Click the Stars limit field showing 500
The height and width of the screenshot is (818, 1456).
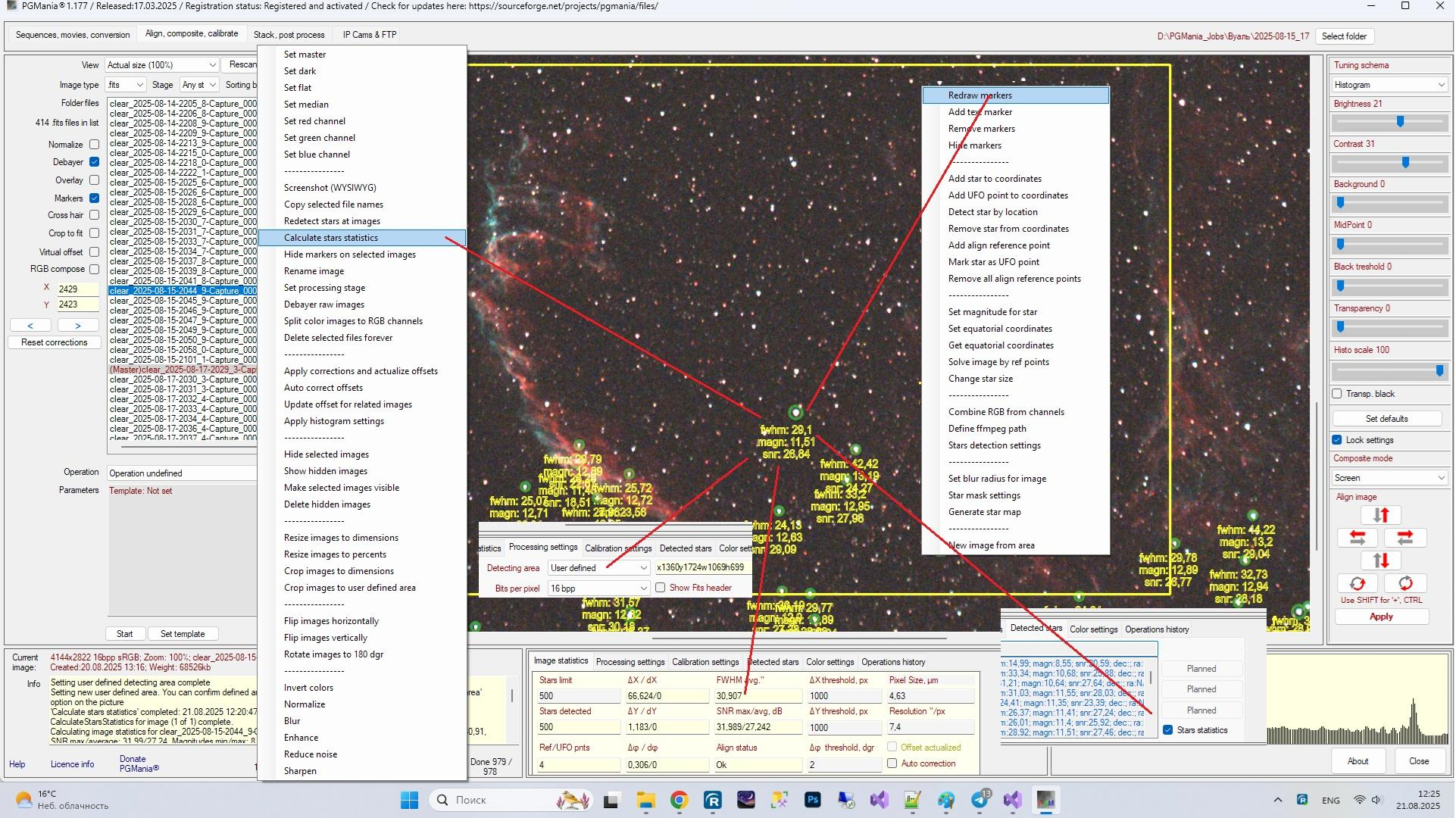578,696
